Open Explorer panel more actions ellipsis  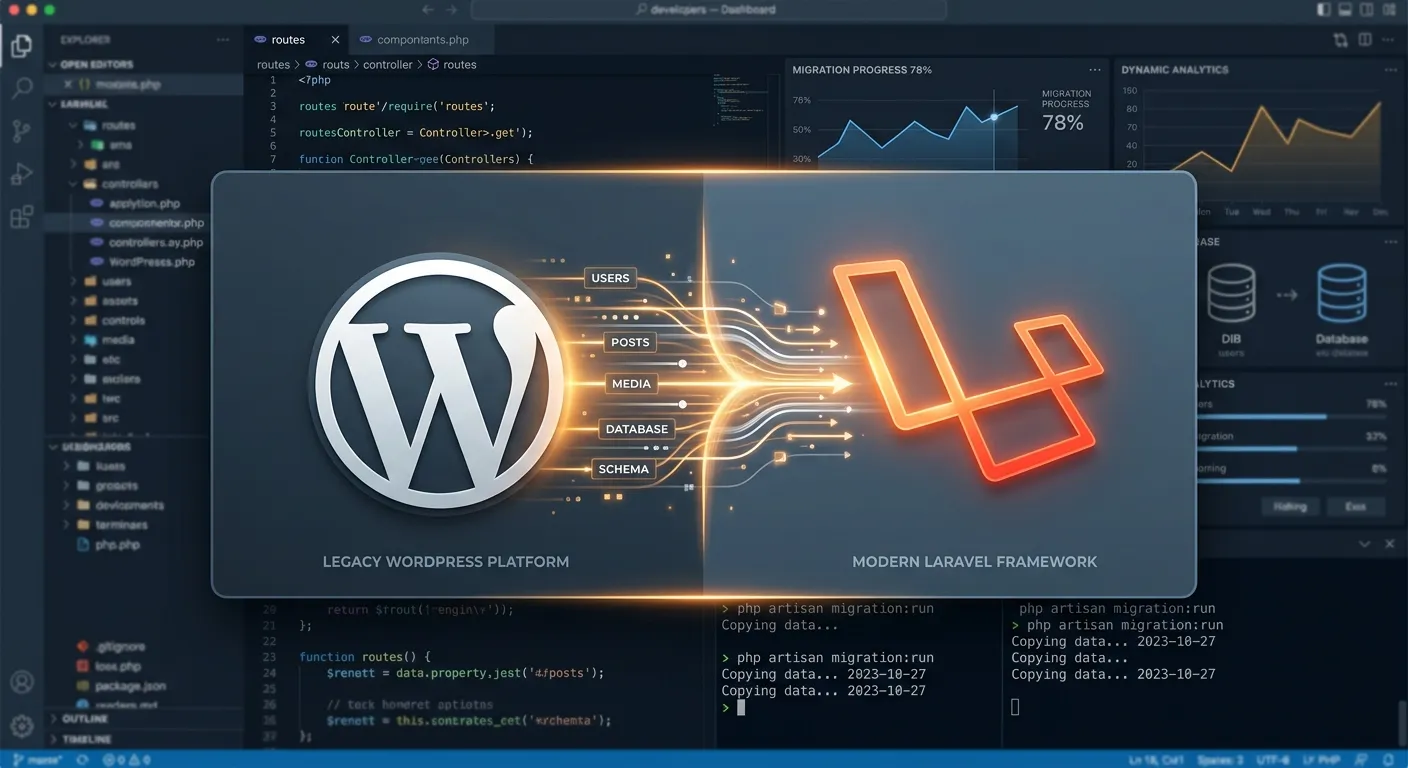pos(223,40)
